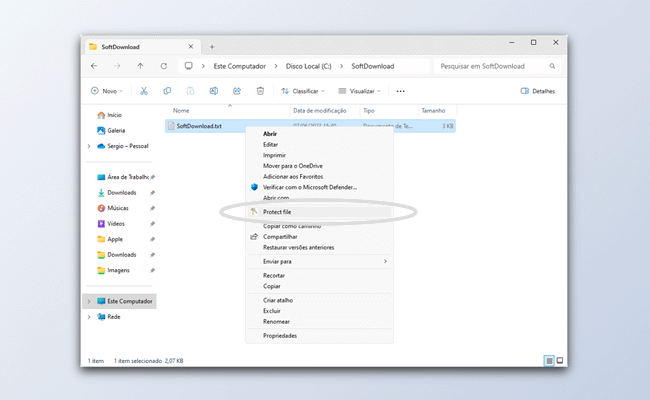Screen dimensions: 650x400
Task: Choose Verificar com o Microsoft Defender
Action: point(310,187)
